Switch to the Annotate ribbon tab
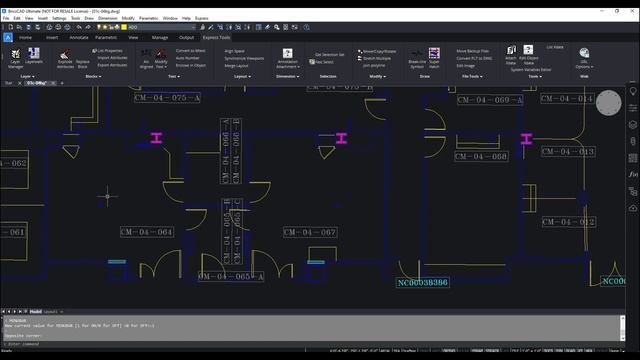Screen dimensions: 640x360 point(79,37)
